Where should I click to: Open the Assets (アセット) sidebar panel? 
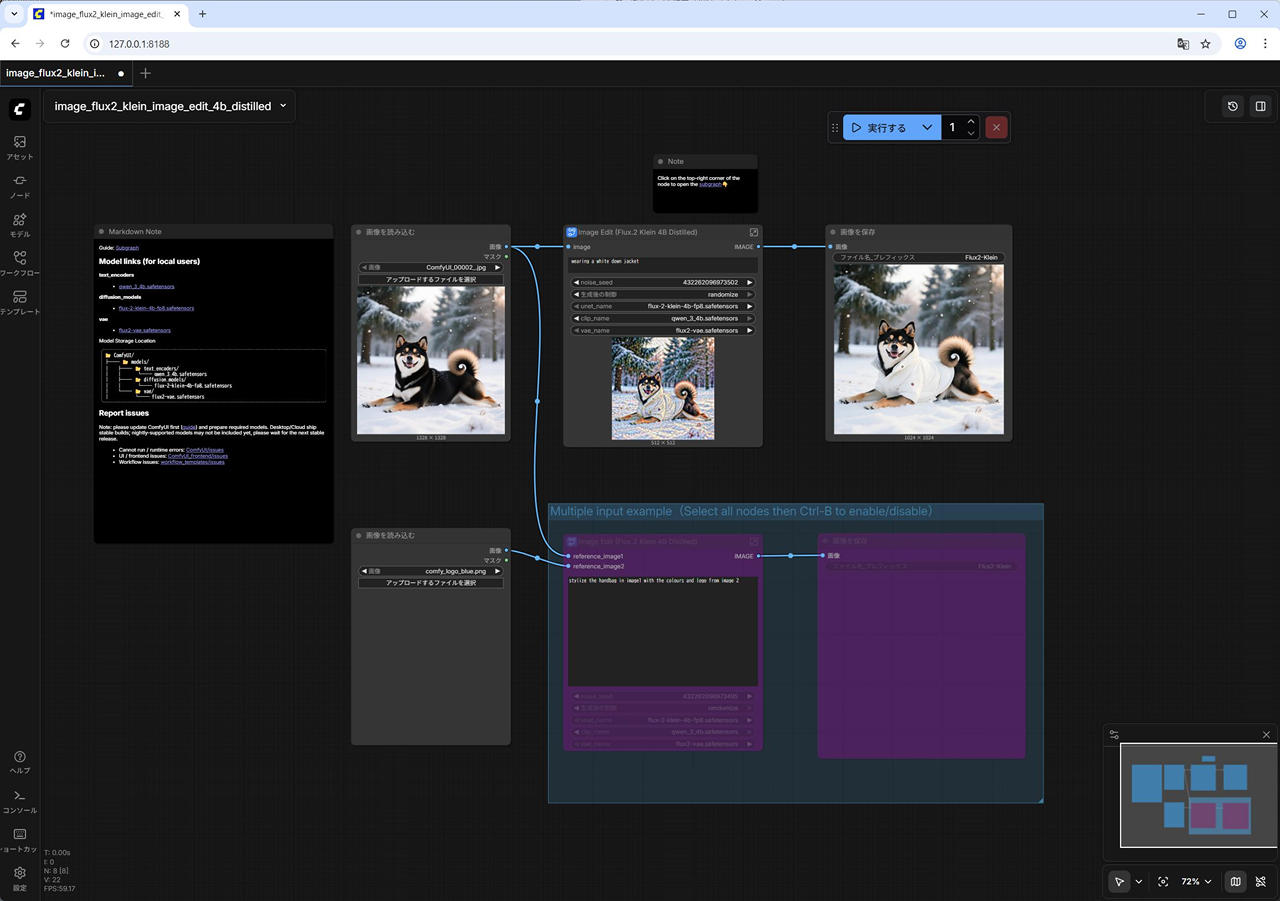(19, 147)
